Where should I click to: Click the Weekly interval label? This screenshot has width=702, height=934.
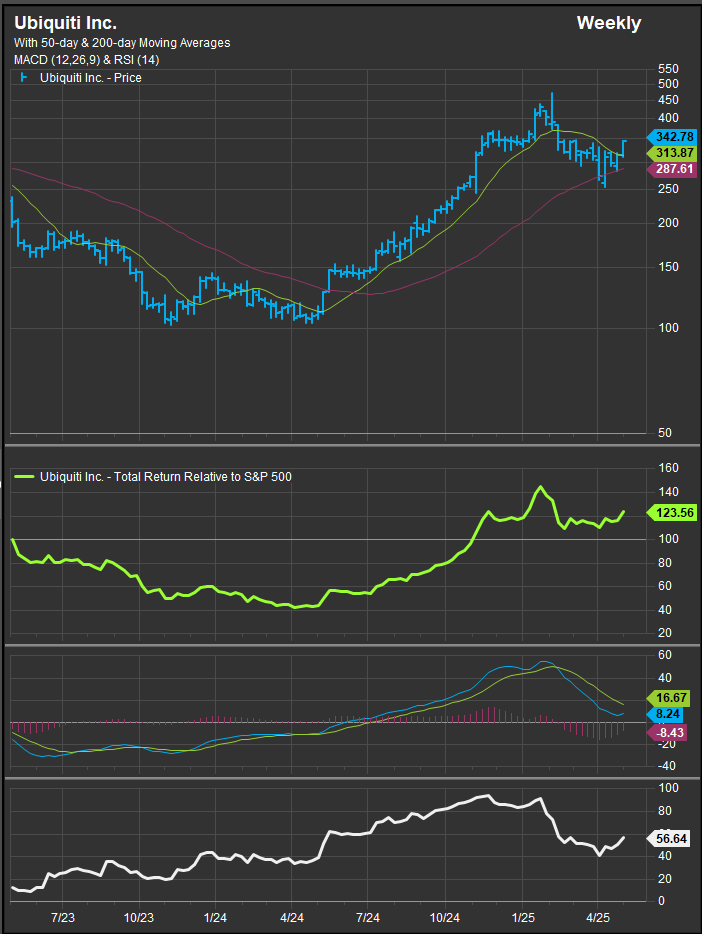click(609, 23)
